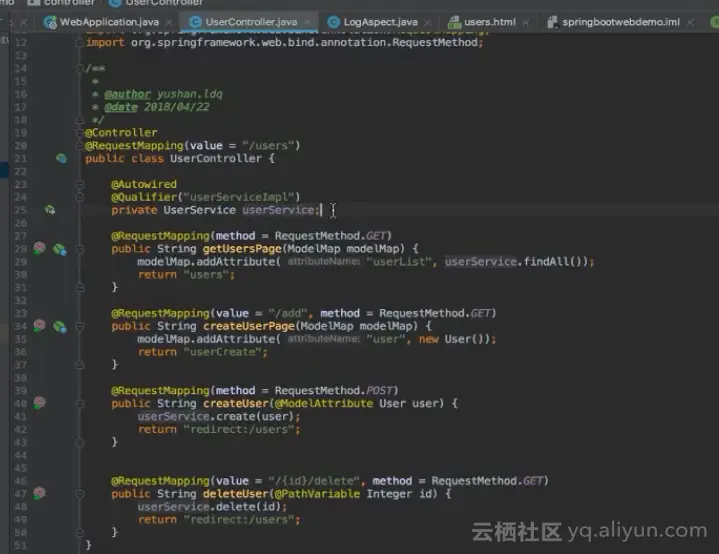Click the getUsersPage method name
Viewport: 719px width, 554px height.
(x=242, y=249)
